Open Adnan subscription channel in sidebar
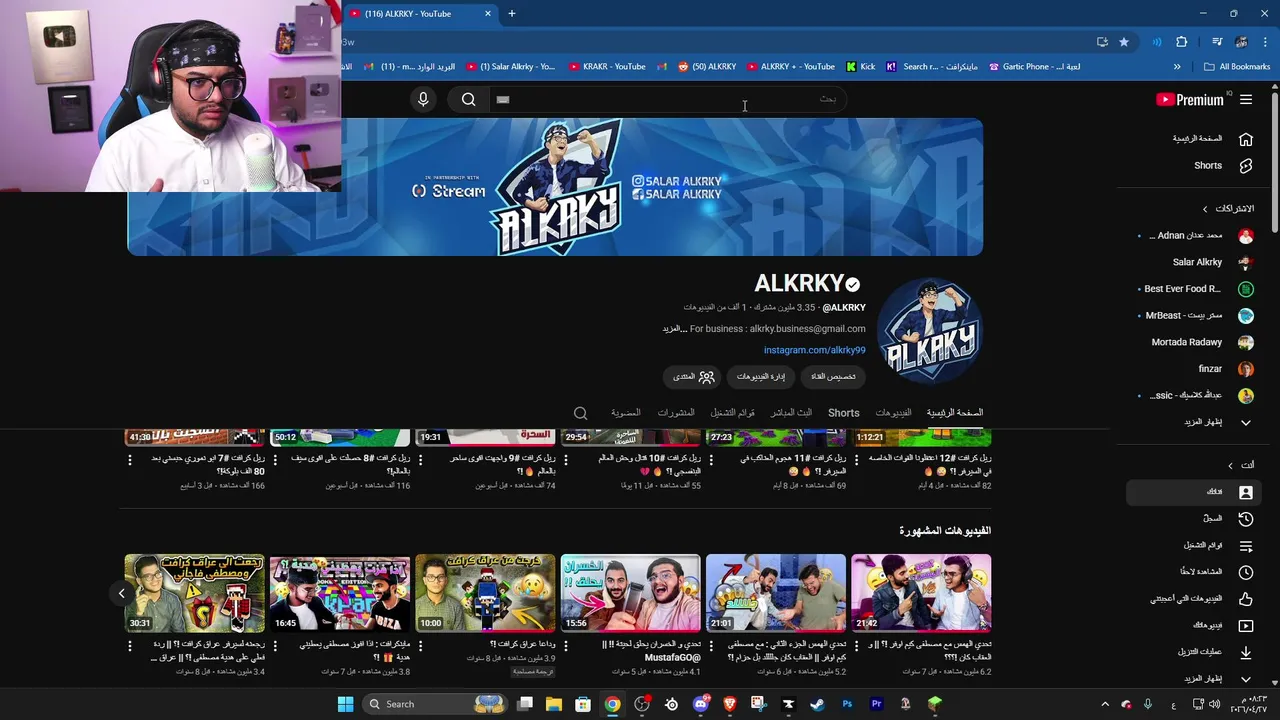Viewport: 1280px width, 720px height. 1194,236
